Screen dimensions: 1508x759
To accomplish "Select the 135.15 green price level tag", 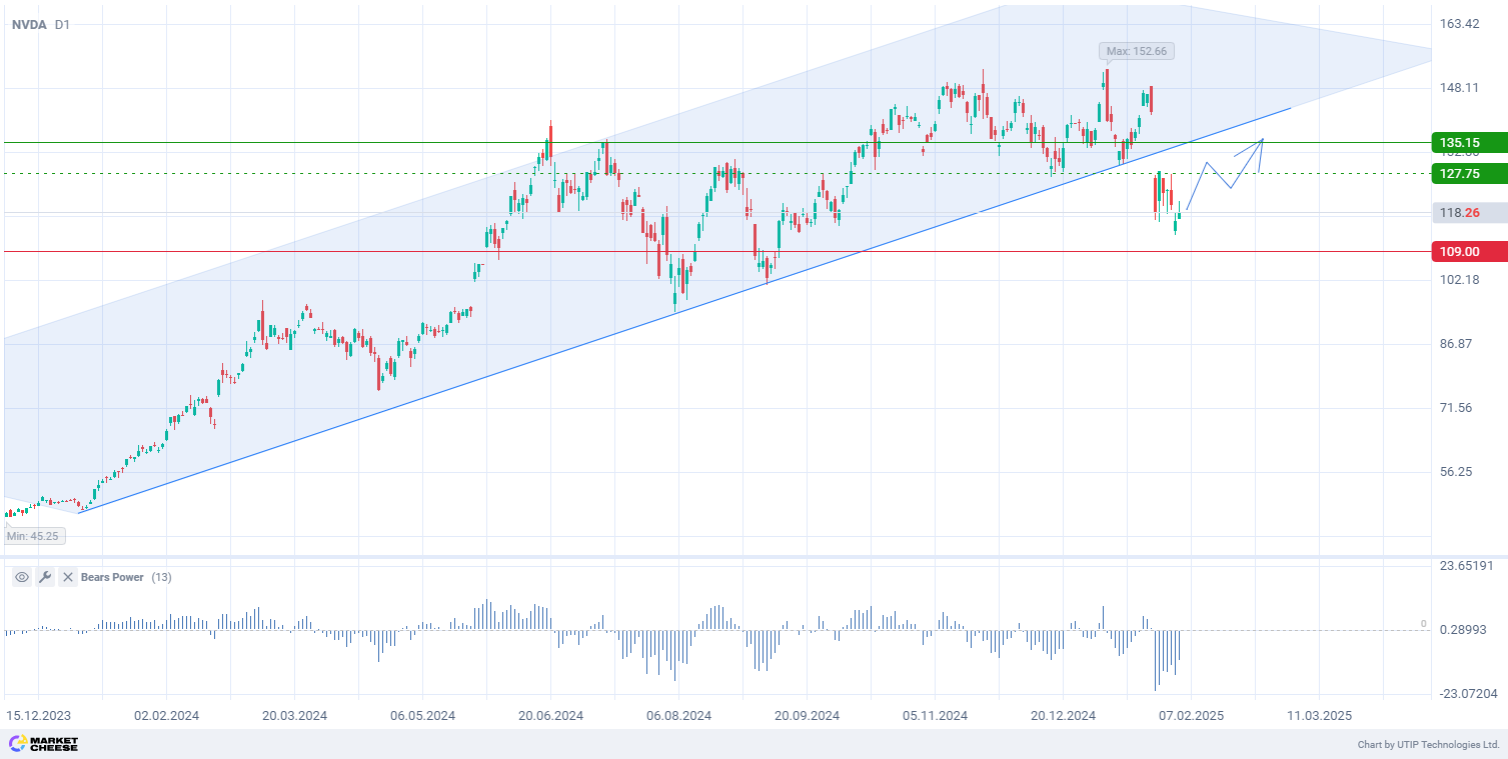I will [1469, 142].
